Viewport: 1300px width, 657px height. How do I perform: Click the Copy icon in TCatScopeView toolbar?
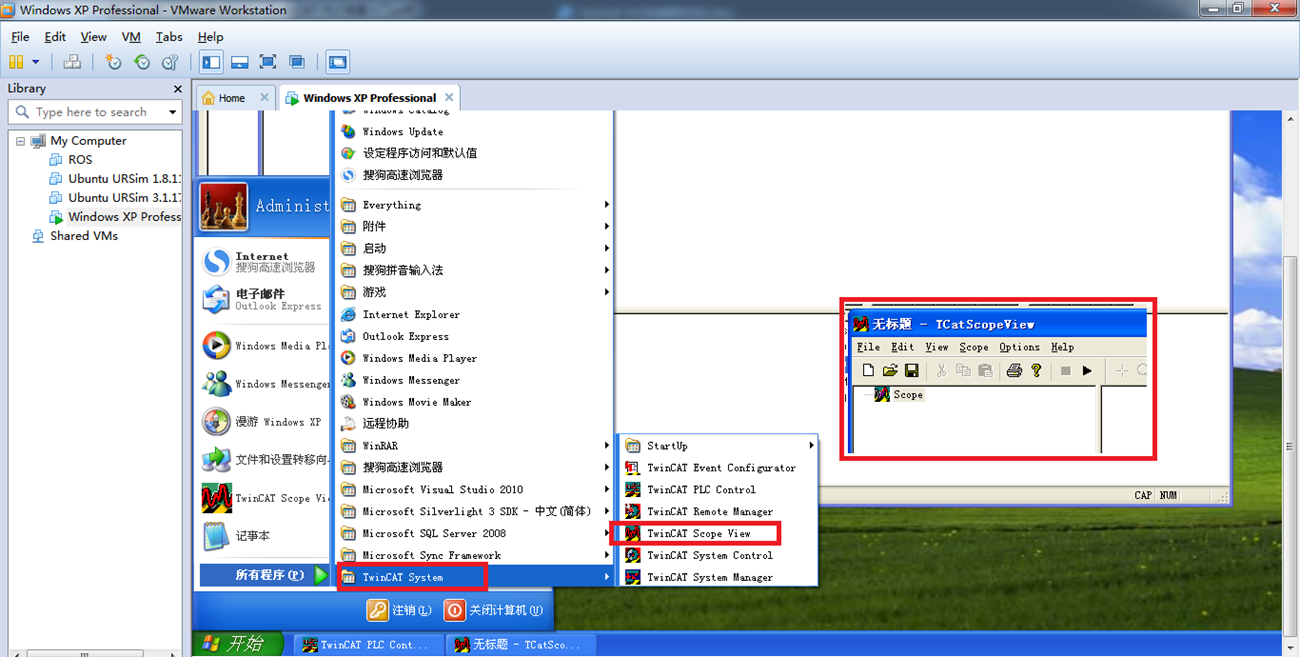tap(963, 371)
